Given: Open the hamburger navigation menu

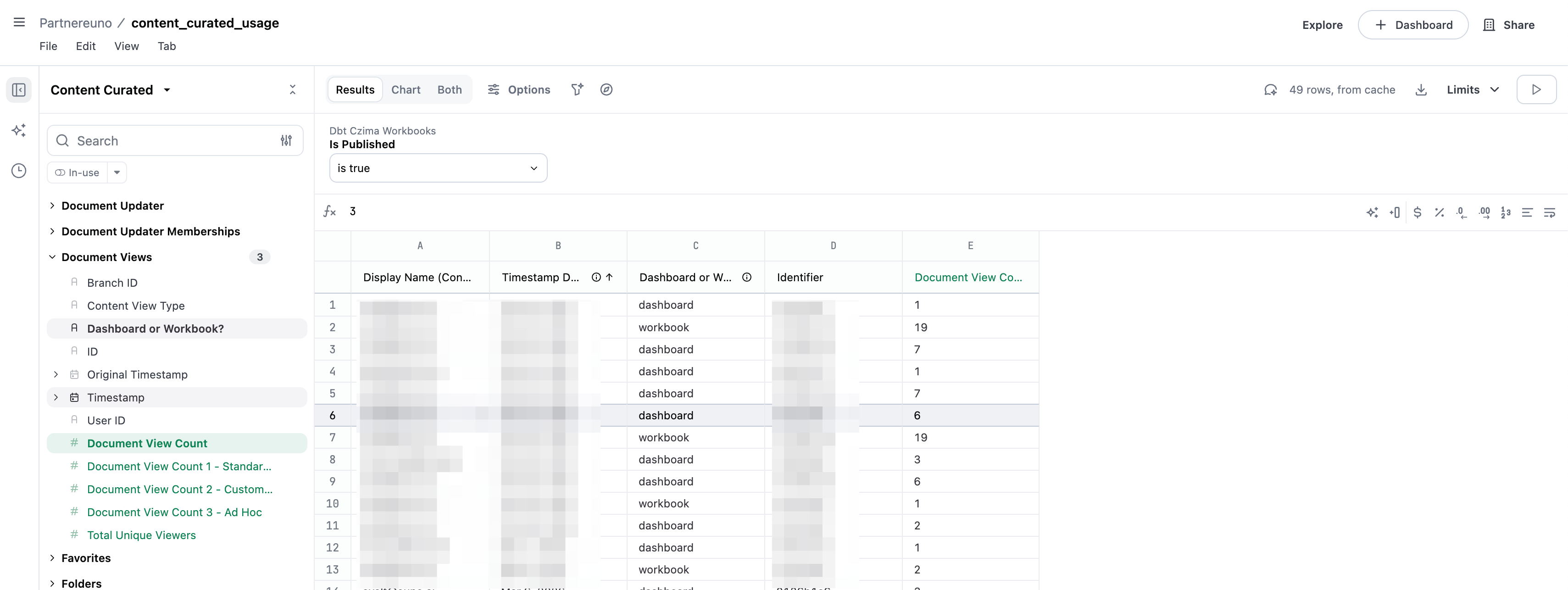Looking at the screenshot, I should click(x=19, y=22).
